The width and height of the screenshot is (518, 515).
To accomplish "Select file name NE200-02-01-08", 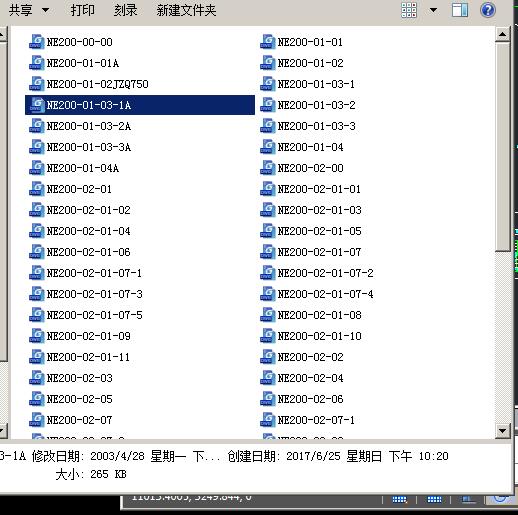I will click(319, 315).
